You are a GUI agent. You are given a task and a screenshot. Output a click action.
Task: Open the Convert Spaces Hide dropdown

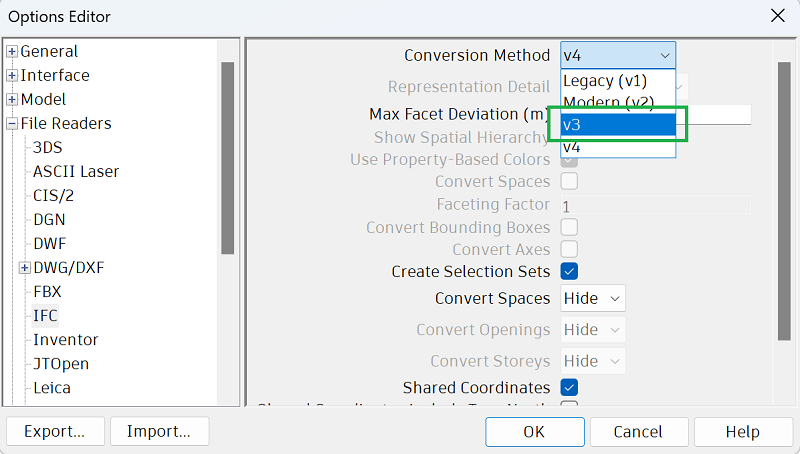click(593, 298)
